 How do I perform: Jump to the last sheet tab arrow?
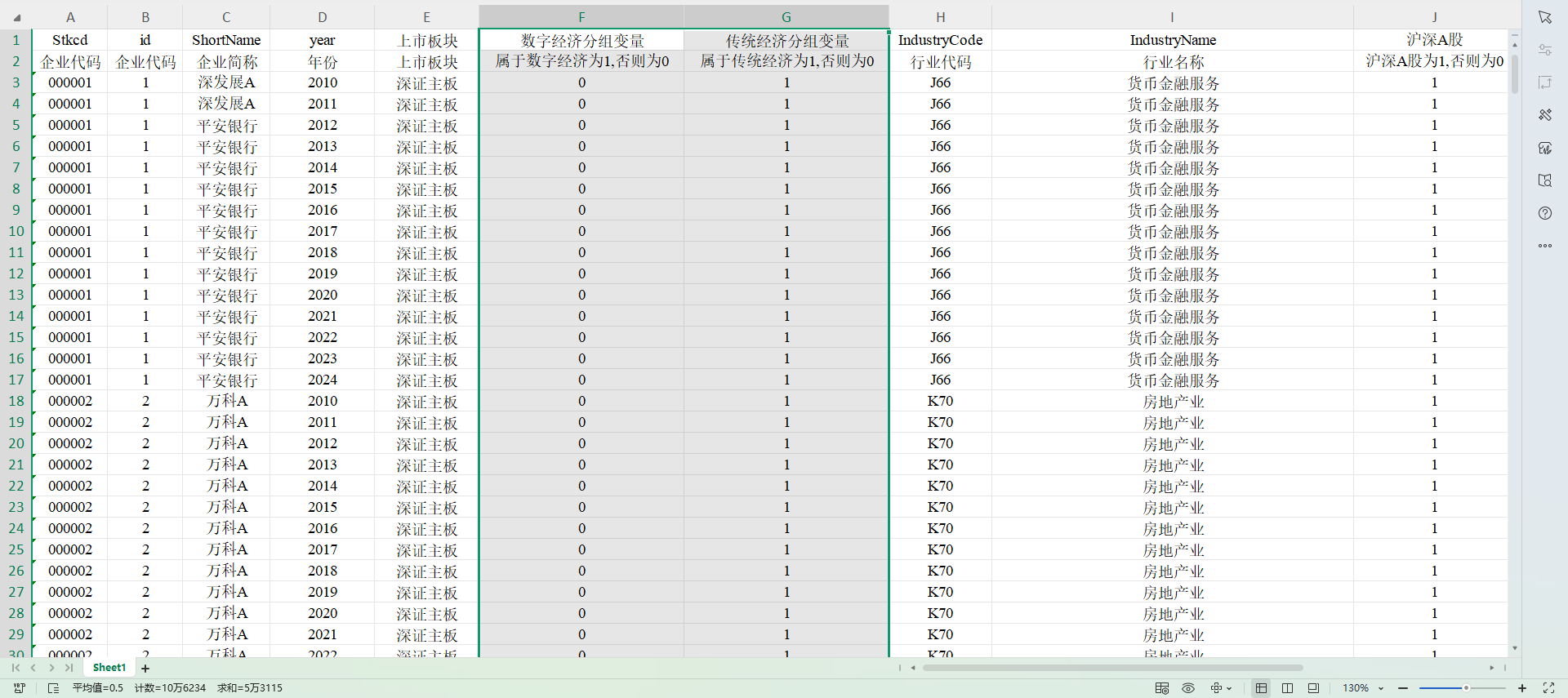point(69,668)
